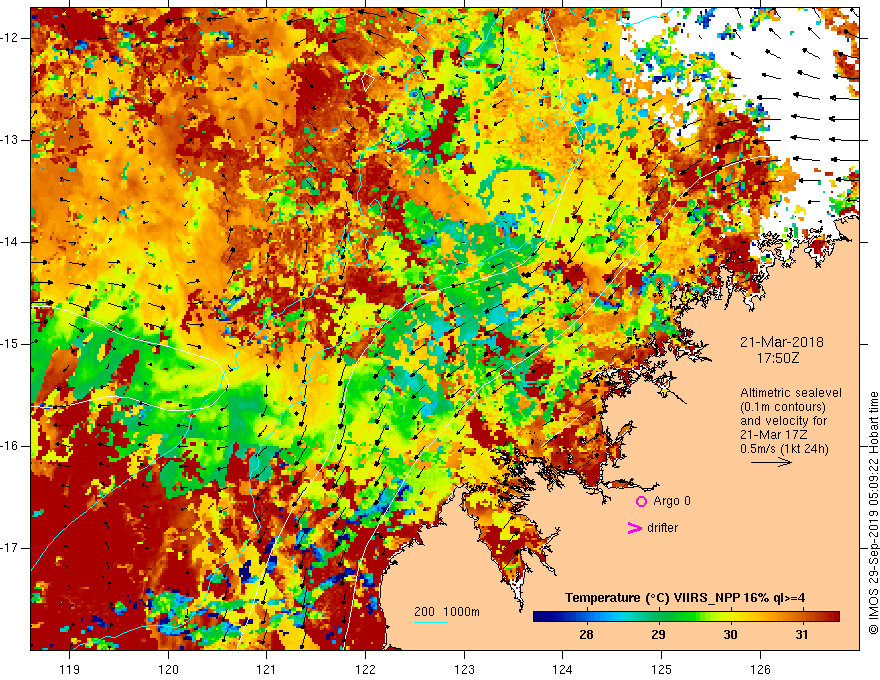
Task: Click the 120 longitude axis label
Action: pos(168,669)
